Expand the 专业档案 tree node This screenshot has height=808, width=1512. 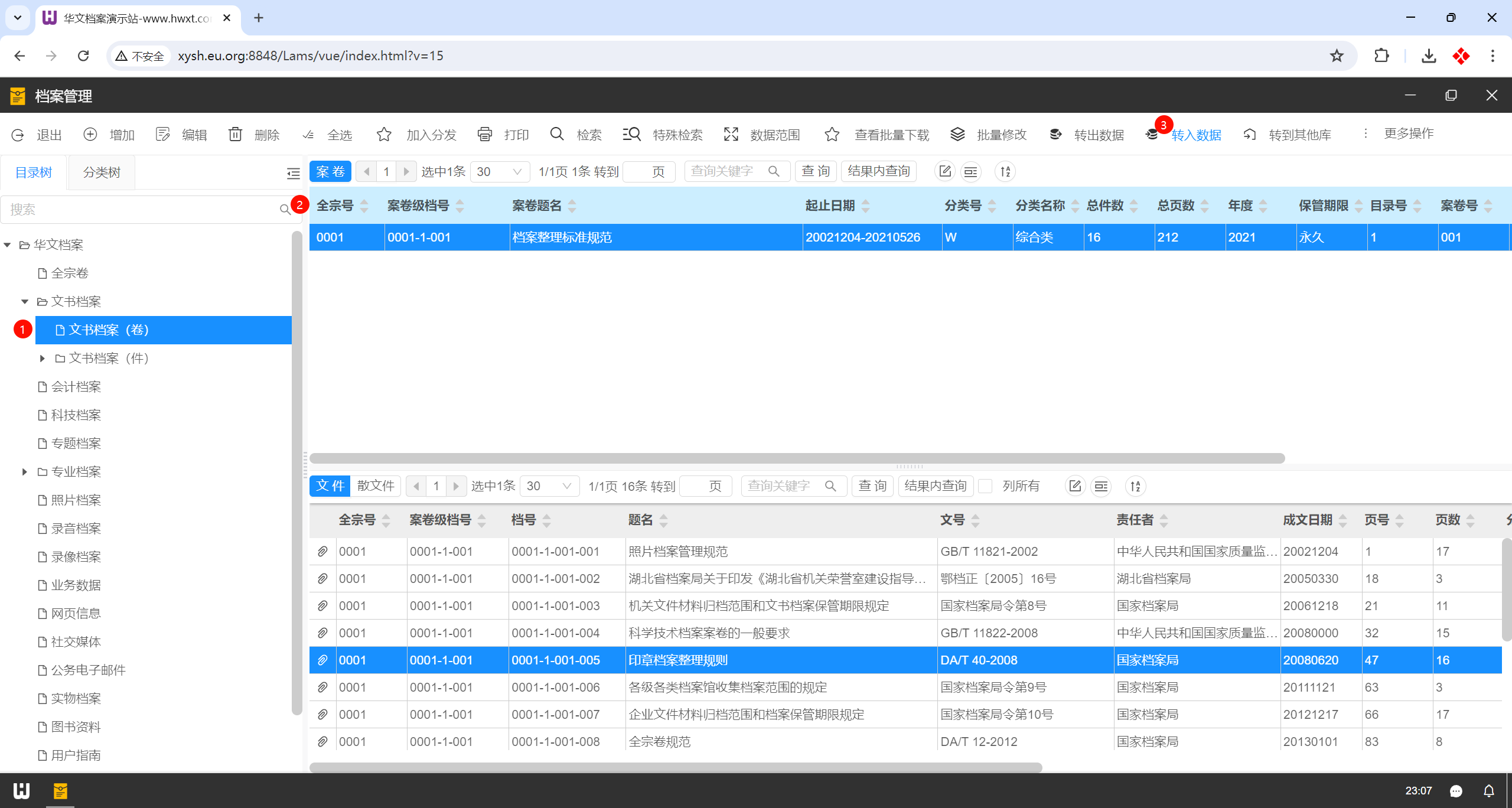tap(24, 471)
